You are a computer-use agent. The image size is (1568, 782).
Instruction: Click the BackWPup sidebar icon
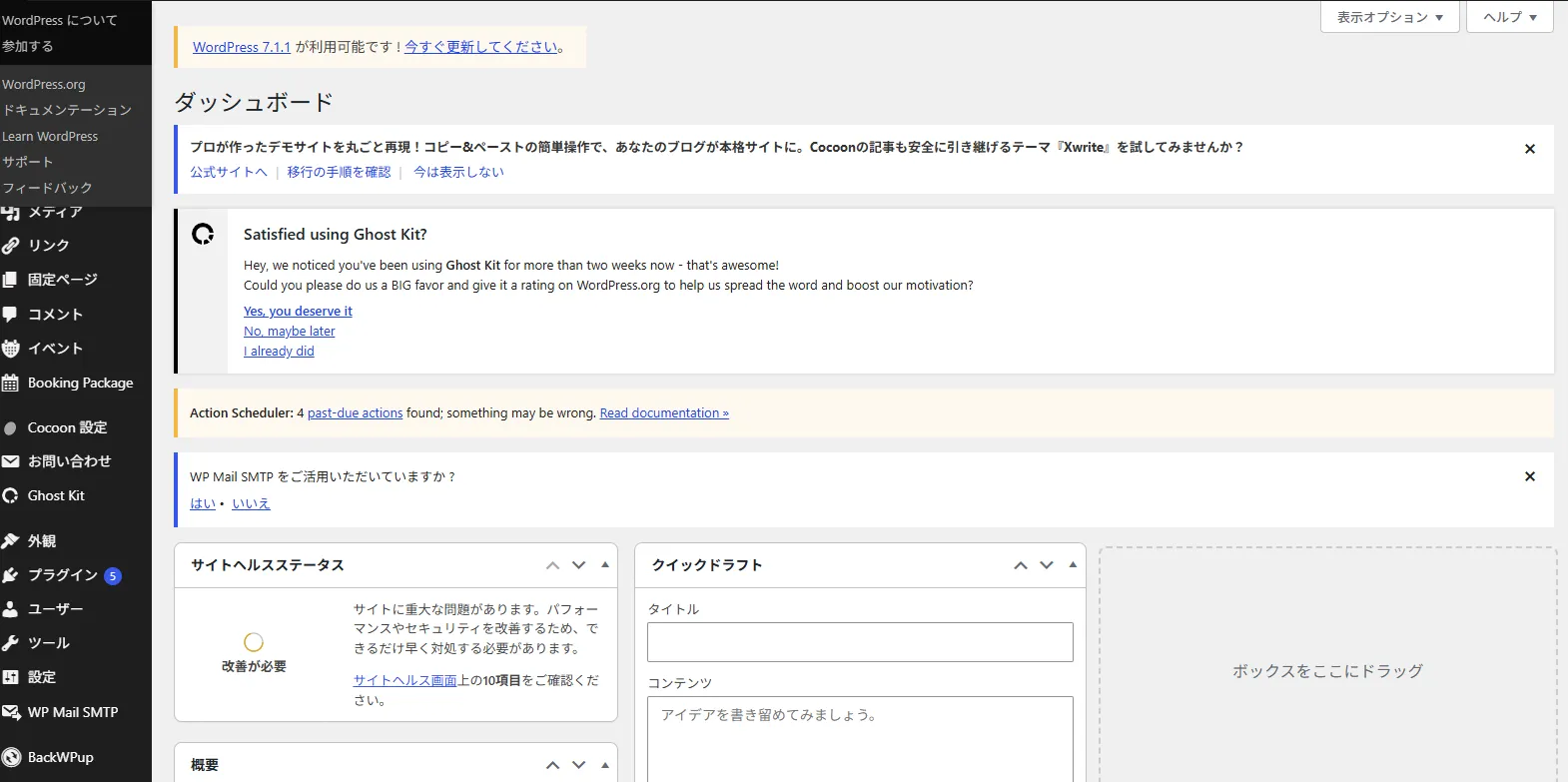[11, 757]
